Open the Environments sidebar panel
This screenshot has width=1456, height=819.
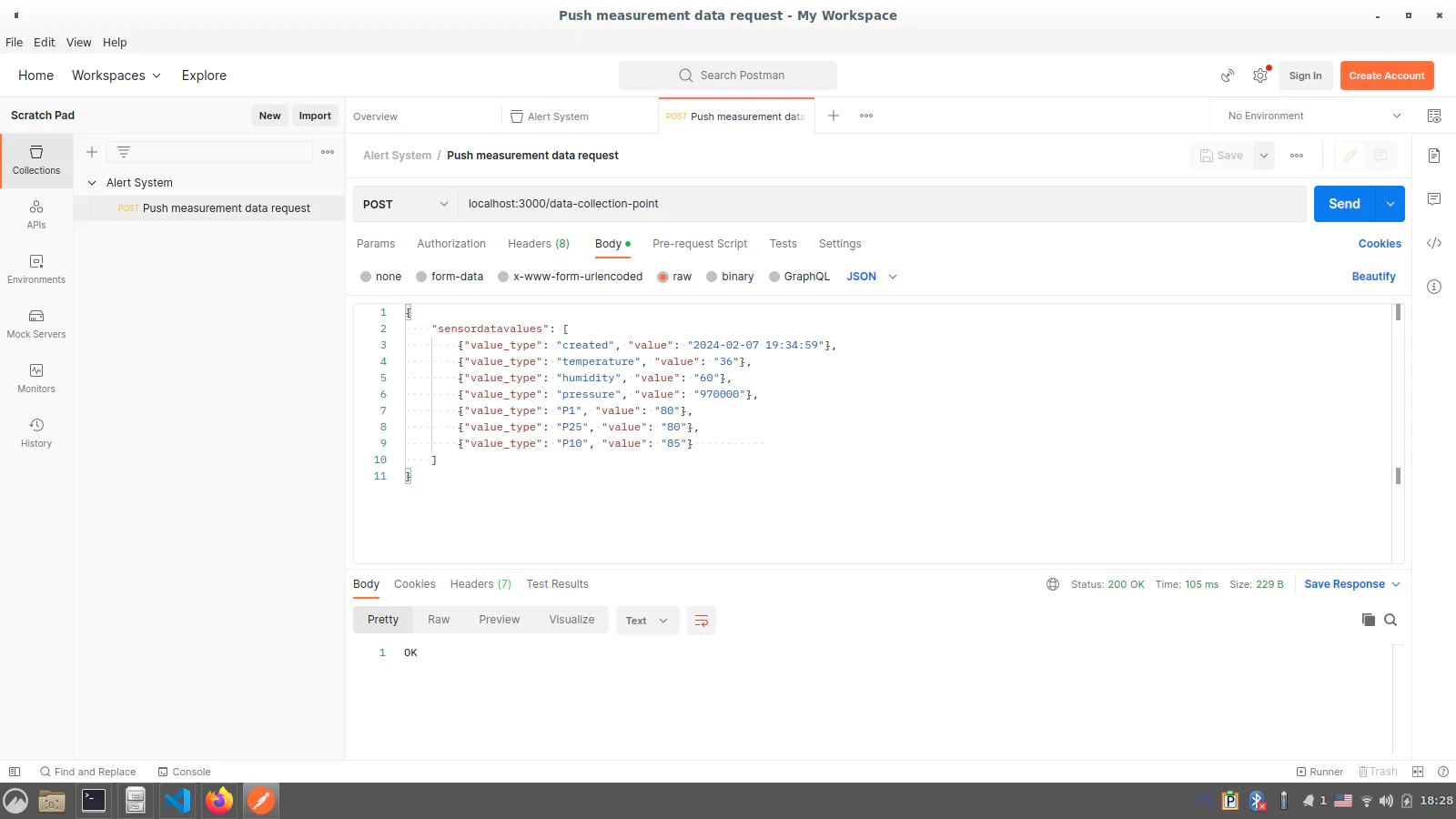click(x=36, y=269)
